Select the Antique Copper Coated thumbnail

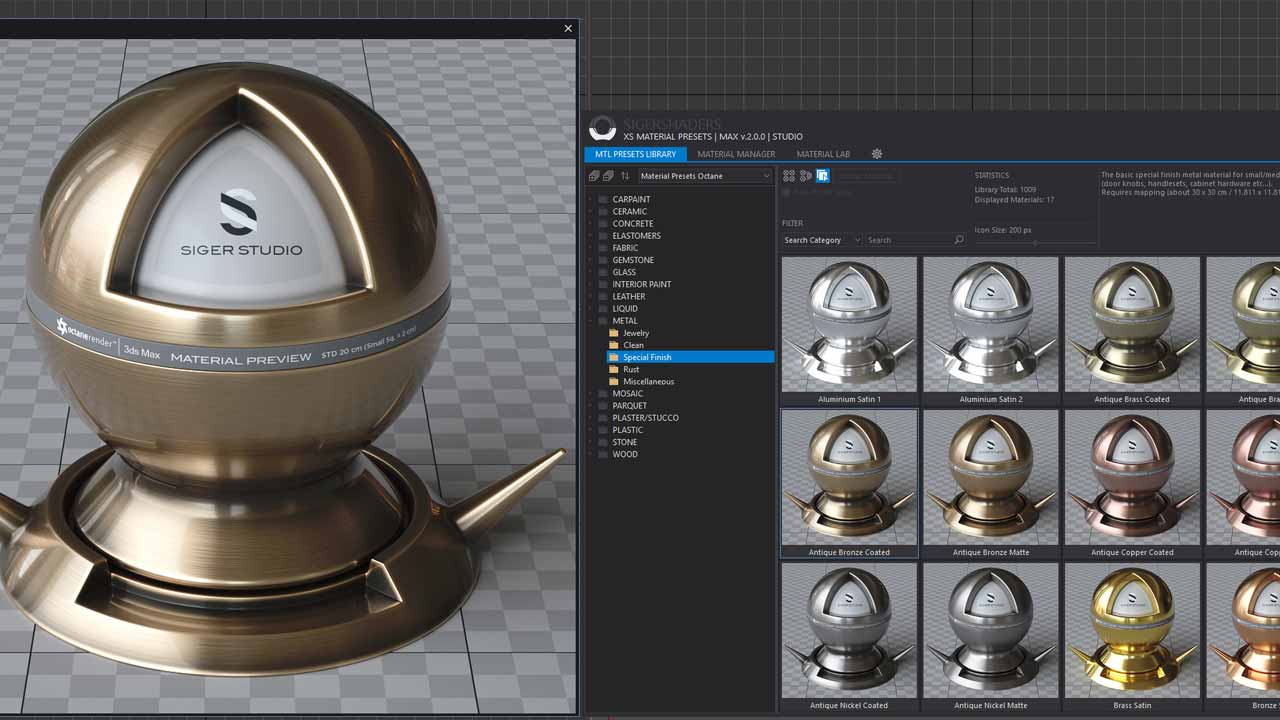(1132, 477)
